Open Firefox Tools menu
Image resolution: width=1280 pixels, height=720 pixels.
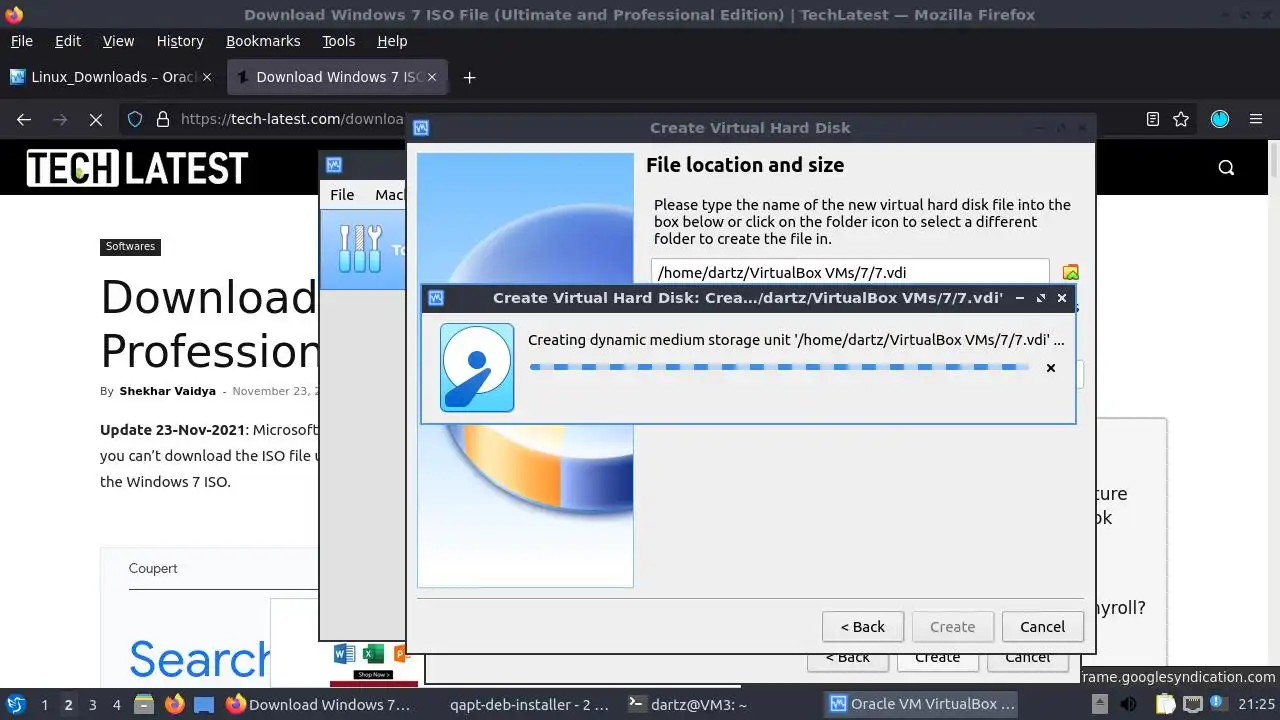(x=338, y=41)
